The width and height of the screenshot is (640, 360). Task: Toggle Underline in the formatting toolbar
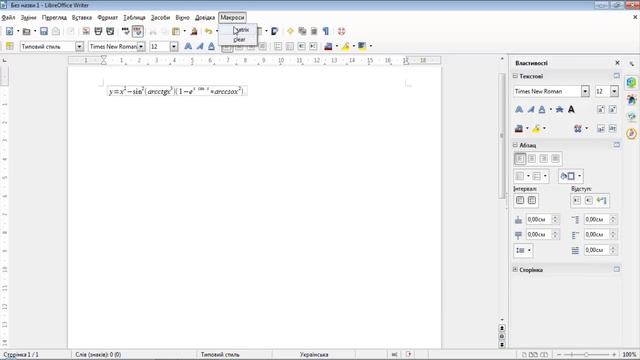click(211, 47)
